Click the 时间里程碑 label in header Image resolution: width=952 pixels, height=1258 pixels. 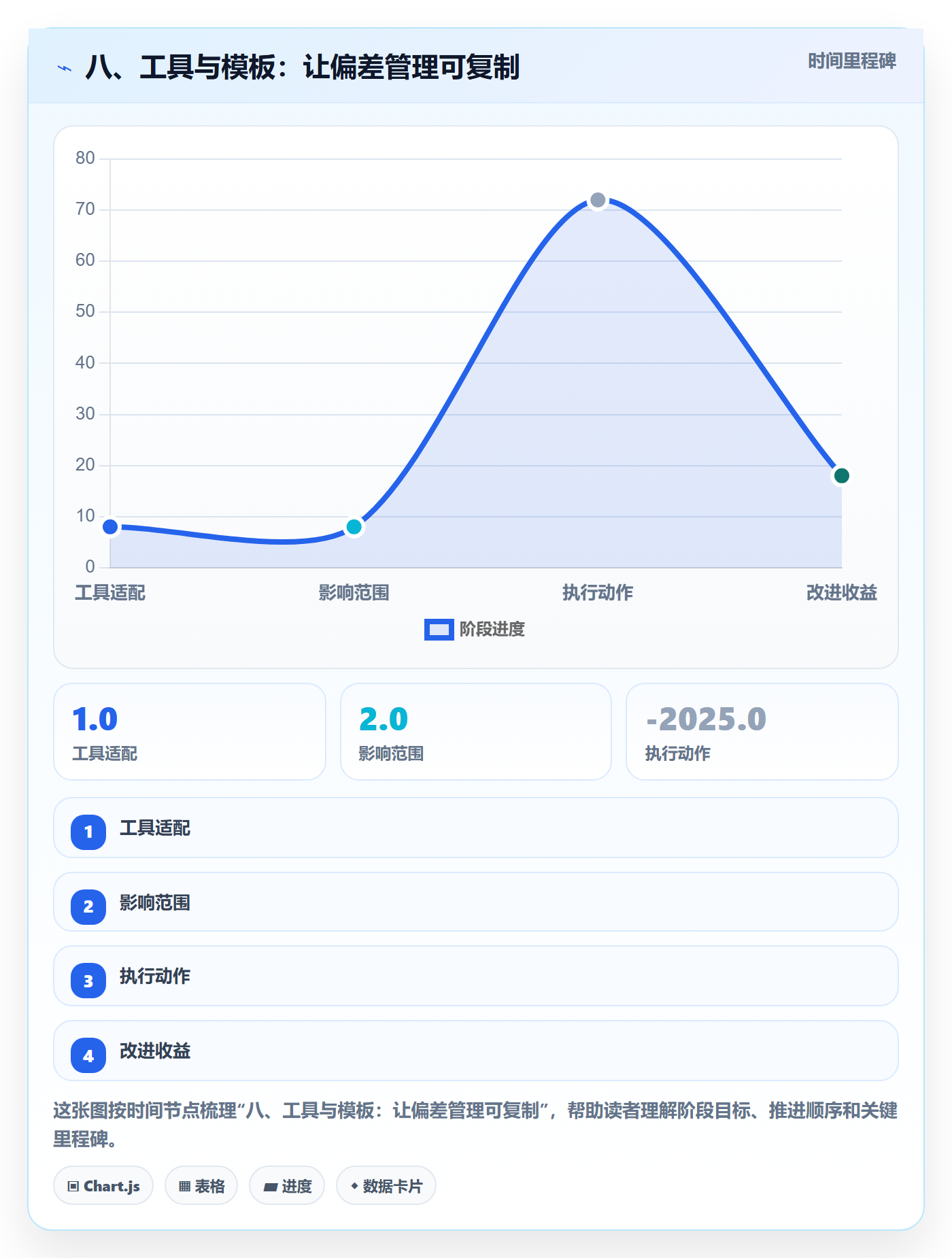click(851, 61)
